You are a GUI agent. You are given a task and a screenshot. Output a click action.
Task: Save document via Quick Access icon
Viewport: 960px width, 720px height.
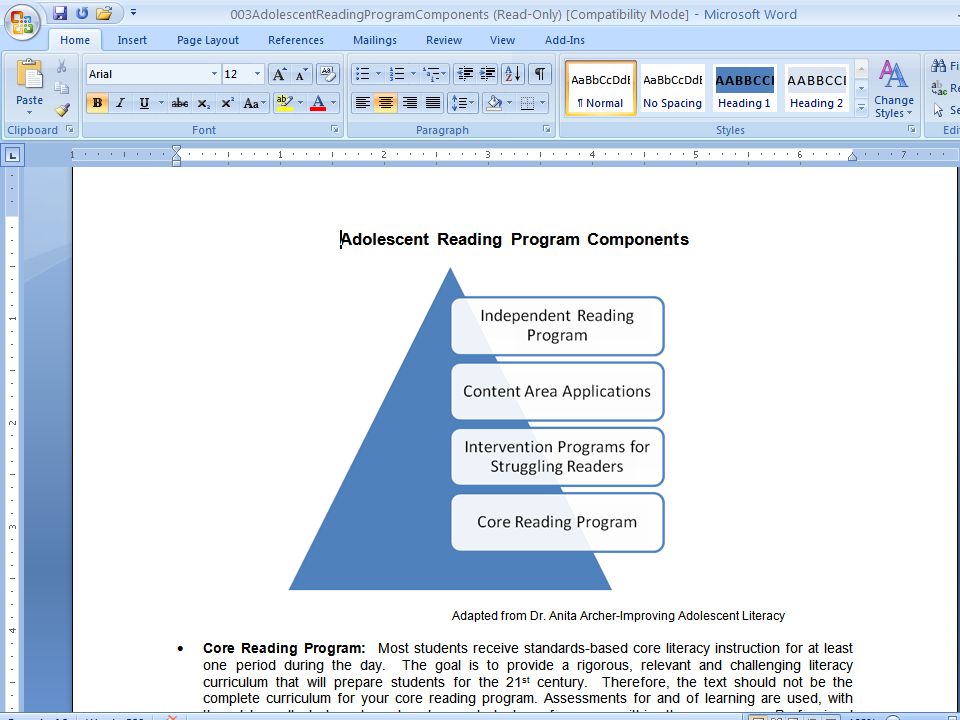59,13
